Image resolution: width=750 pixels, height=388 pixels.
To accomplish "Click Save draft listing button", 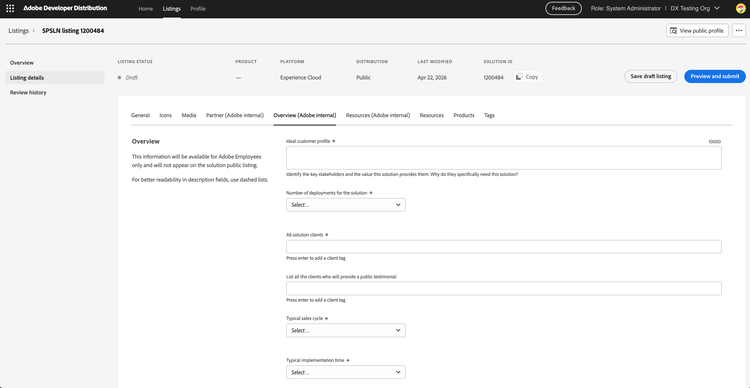I will [x=651, y=77].
